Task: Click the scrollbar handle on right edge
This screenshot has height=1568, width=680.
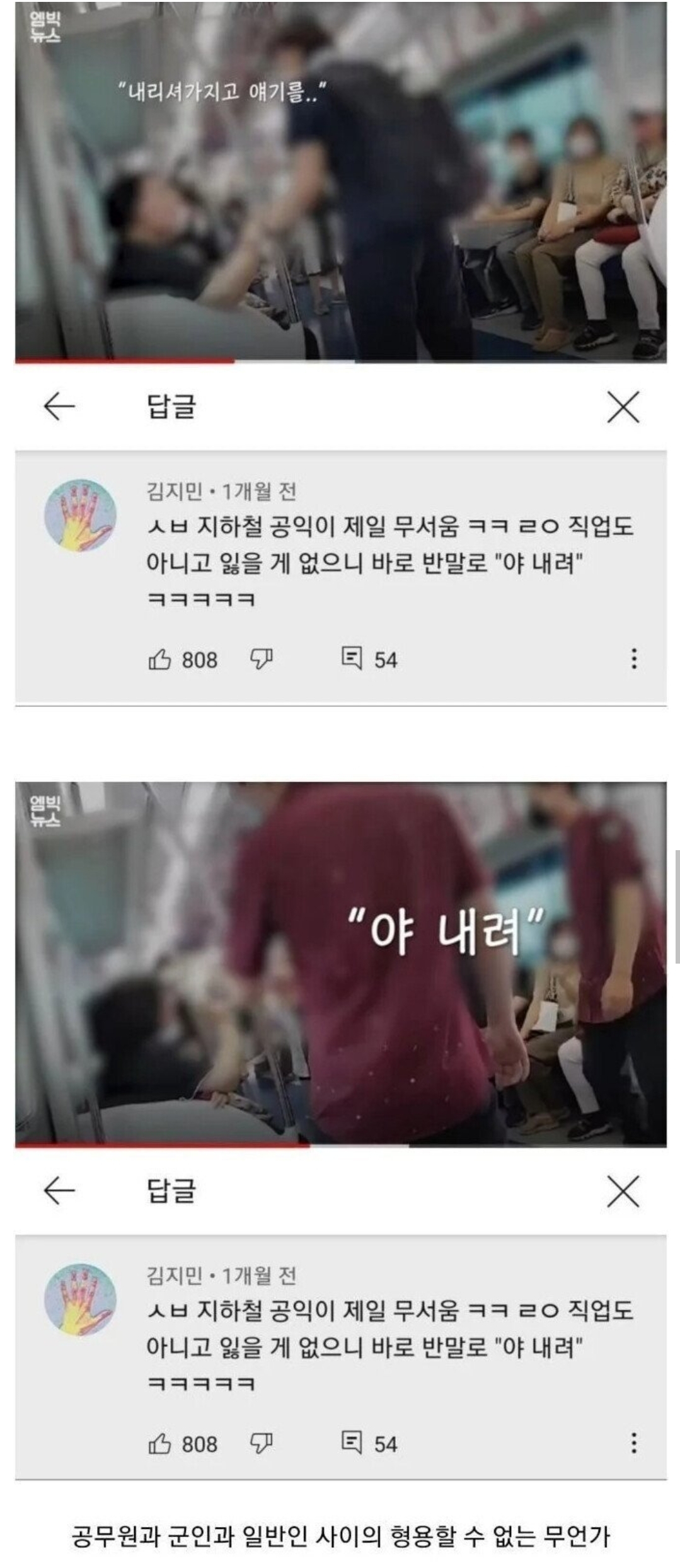Action: (677, 906)
